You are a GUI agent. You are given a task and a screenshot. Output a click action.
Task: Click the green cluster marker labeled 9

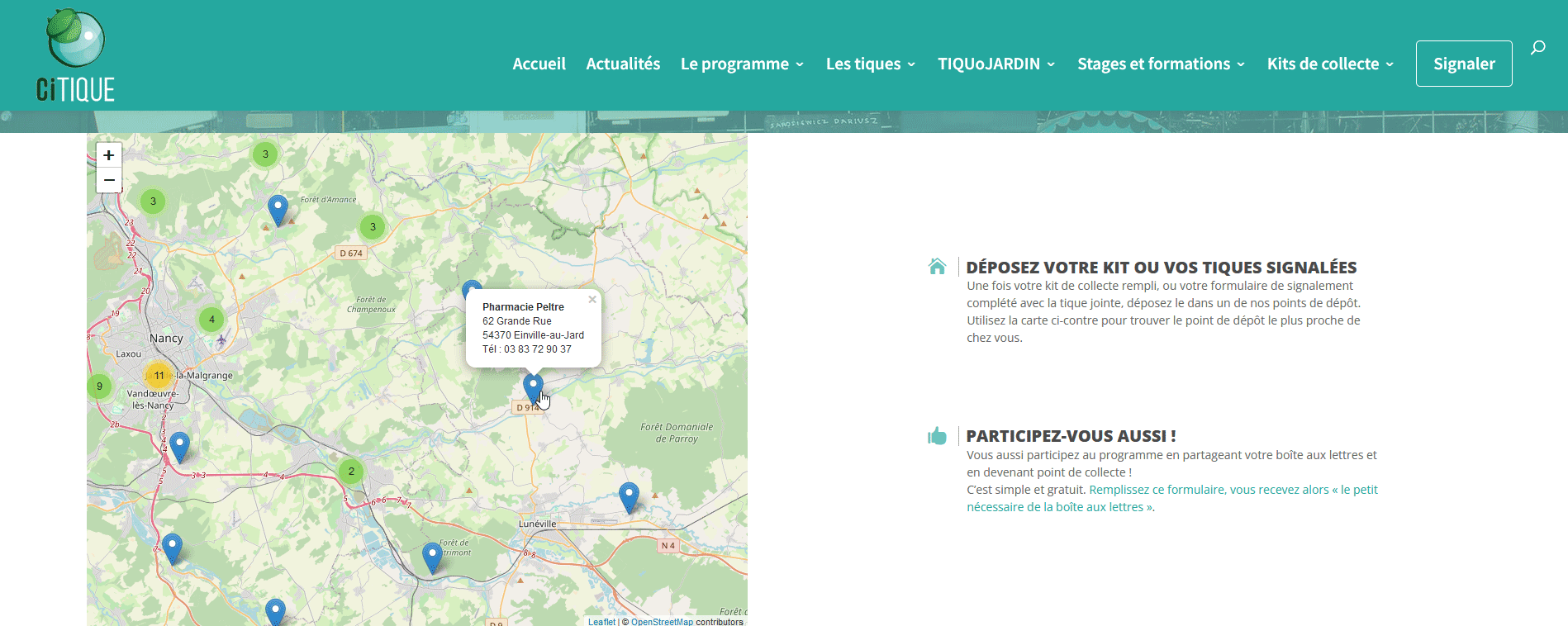click(99, 386)
